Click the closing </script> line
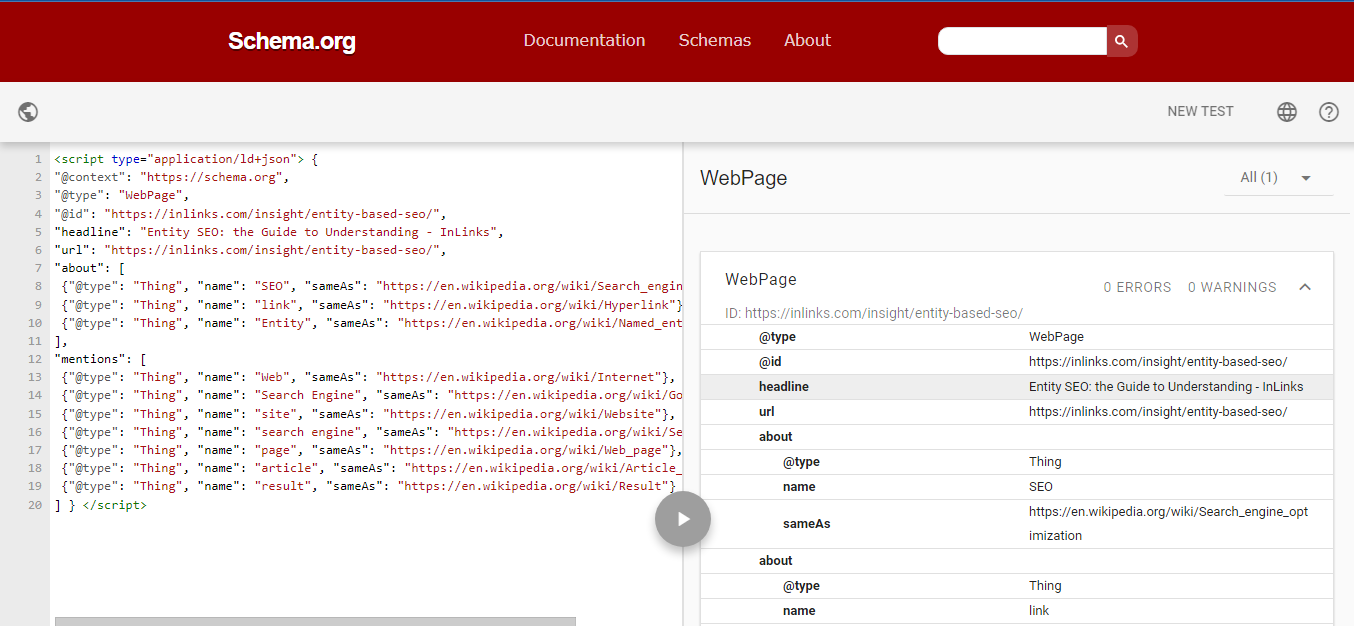 coord(100,506)
